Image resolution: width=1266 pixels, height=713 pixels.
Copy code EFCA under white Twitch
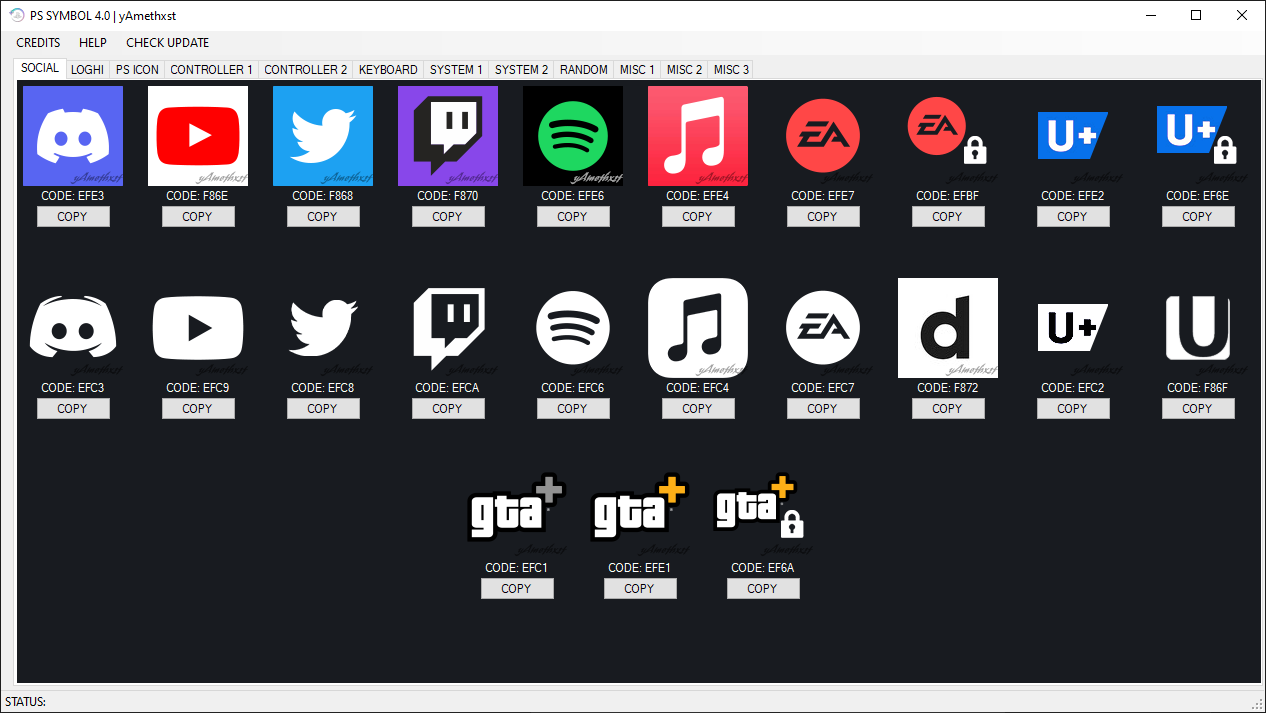tap(448, 408)
